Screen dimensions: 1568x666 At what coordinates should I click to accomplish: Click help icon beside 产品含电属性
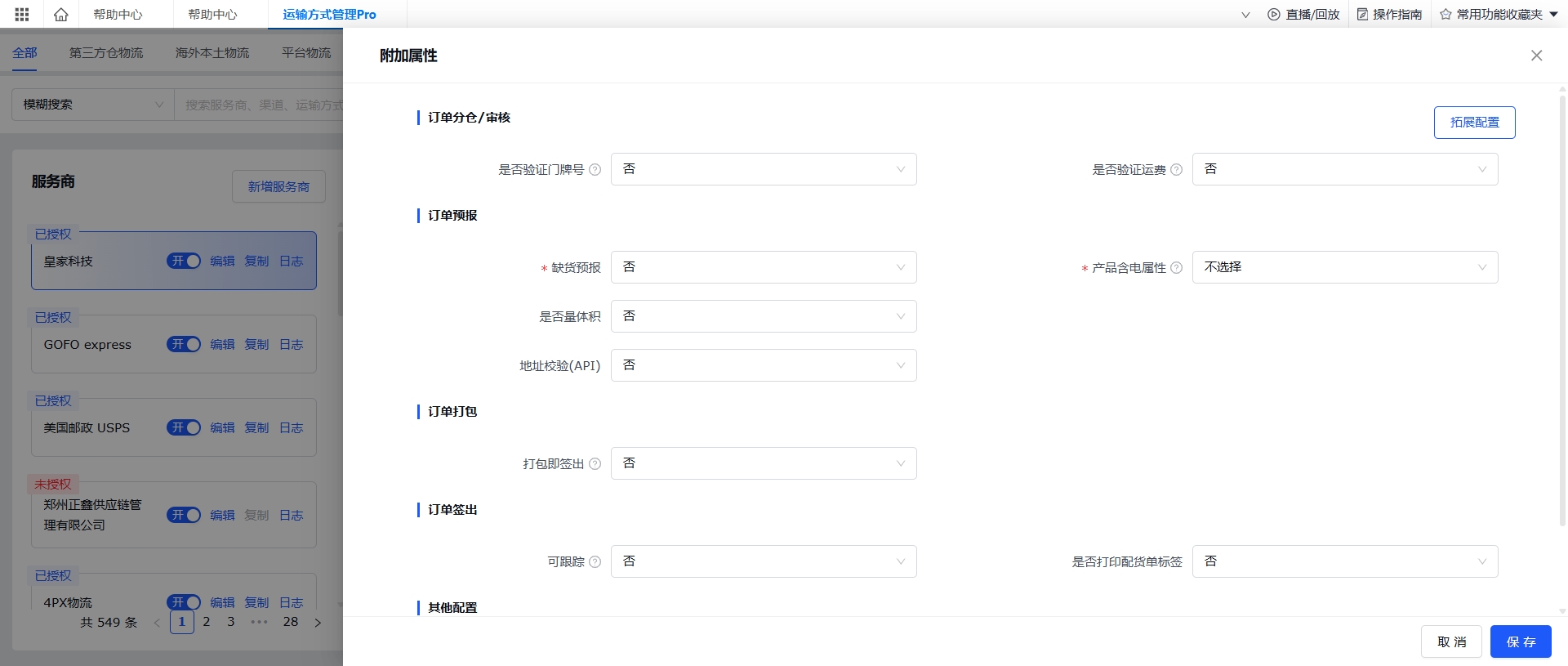pos(1176,268)
